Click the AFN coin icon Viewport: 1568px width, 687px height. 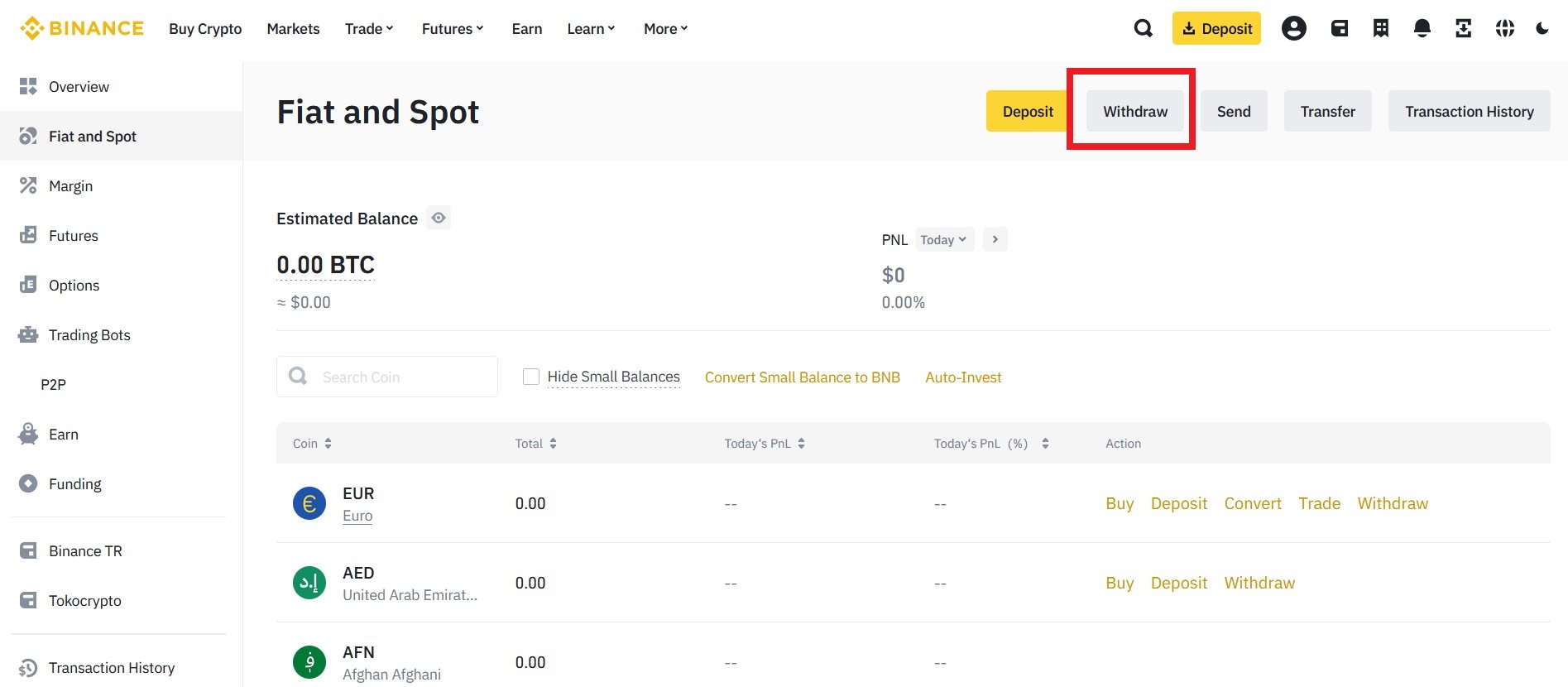tap(309, 662)
